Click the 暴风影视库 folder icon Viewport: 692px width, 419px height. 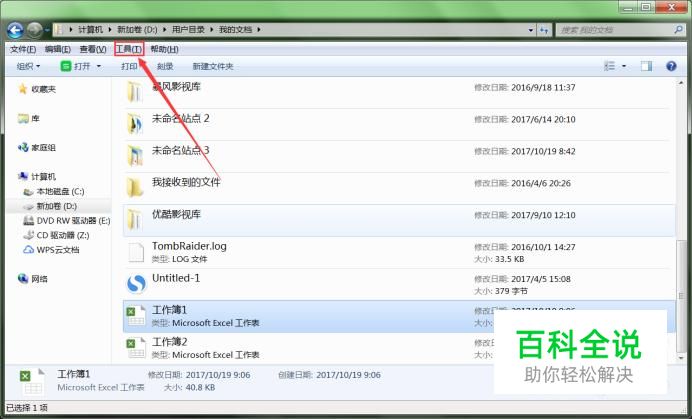(x=135, y=92)
